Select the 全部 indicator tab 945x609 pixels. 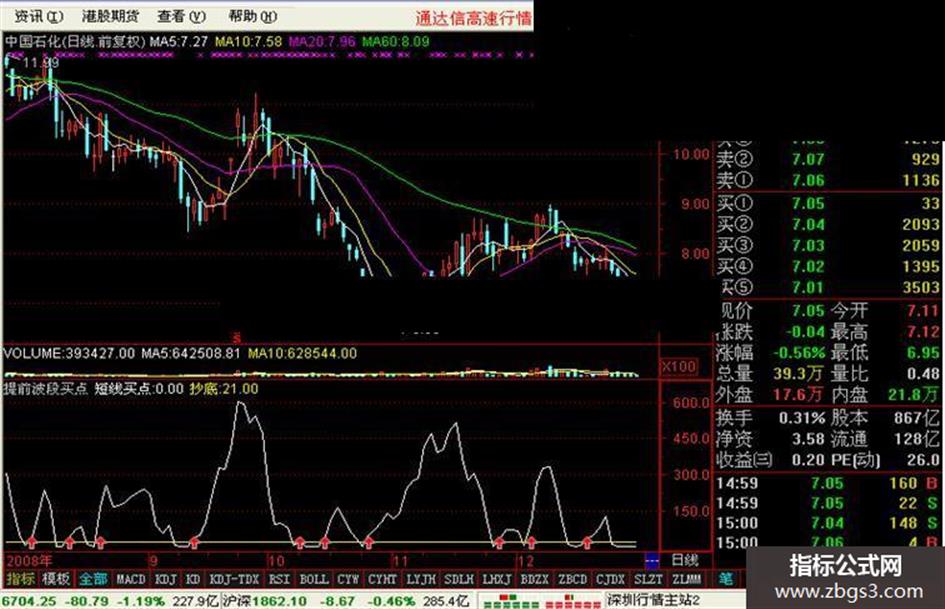tap(93, 579)
